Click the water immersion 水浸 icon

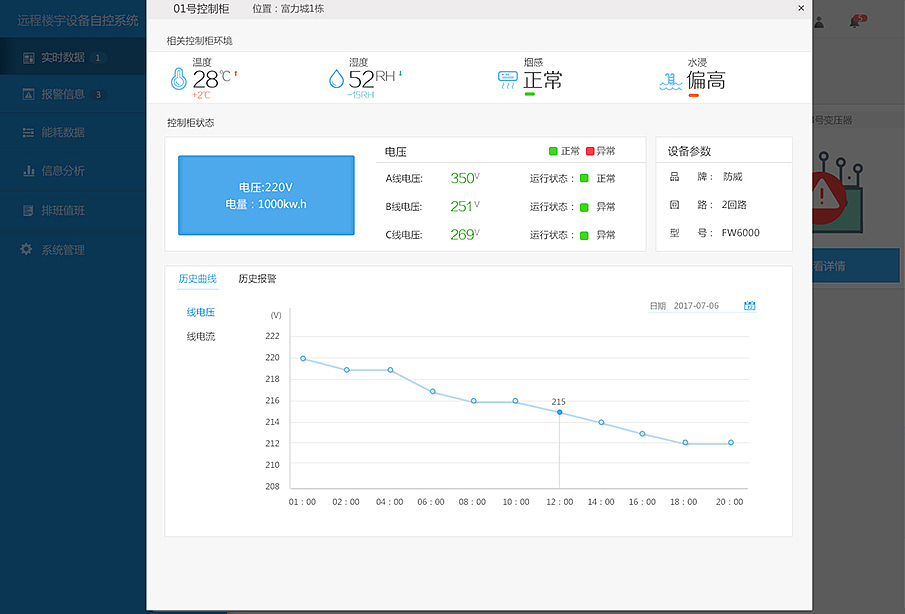click(667, 78)
